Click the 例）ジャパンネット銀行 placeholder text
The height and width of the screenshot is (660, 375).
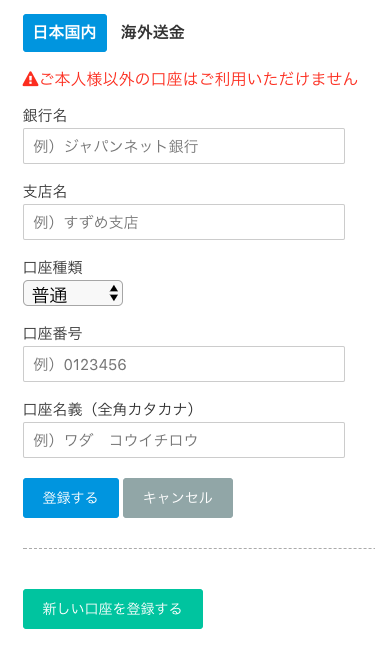tap(116, 146)
